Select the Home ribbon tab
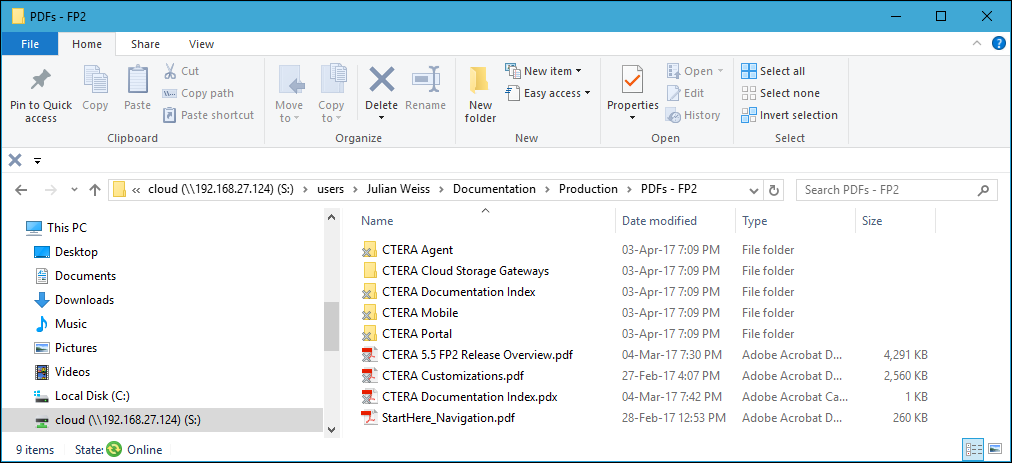 pos(86,44)
